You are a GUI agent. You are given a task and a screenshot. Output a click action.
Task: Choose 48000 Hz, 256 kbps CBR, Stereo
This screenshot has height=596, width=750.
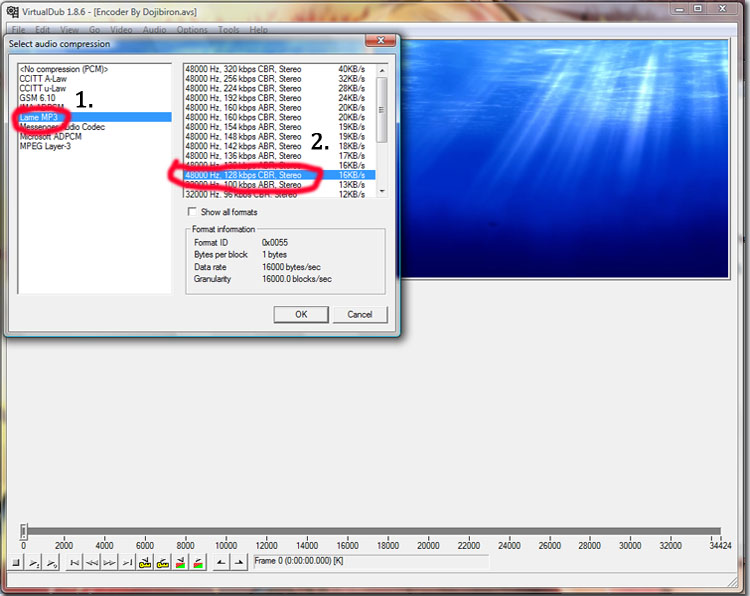[x=280, y=78]
